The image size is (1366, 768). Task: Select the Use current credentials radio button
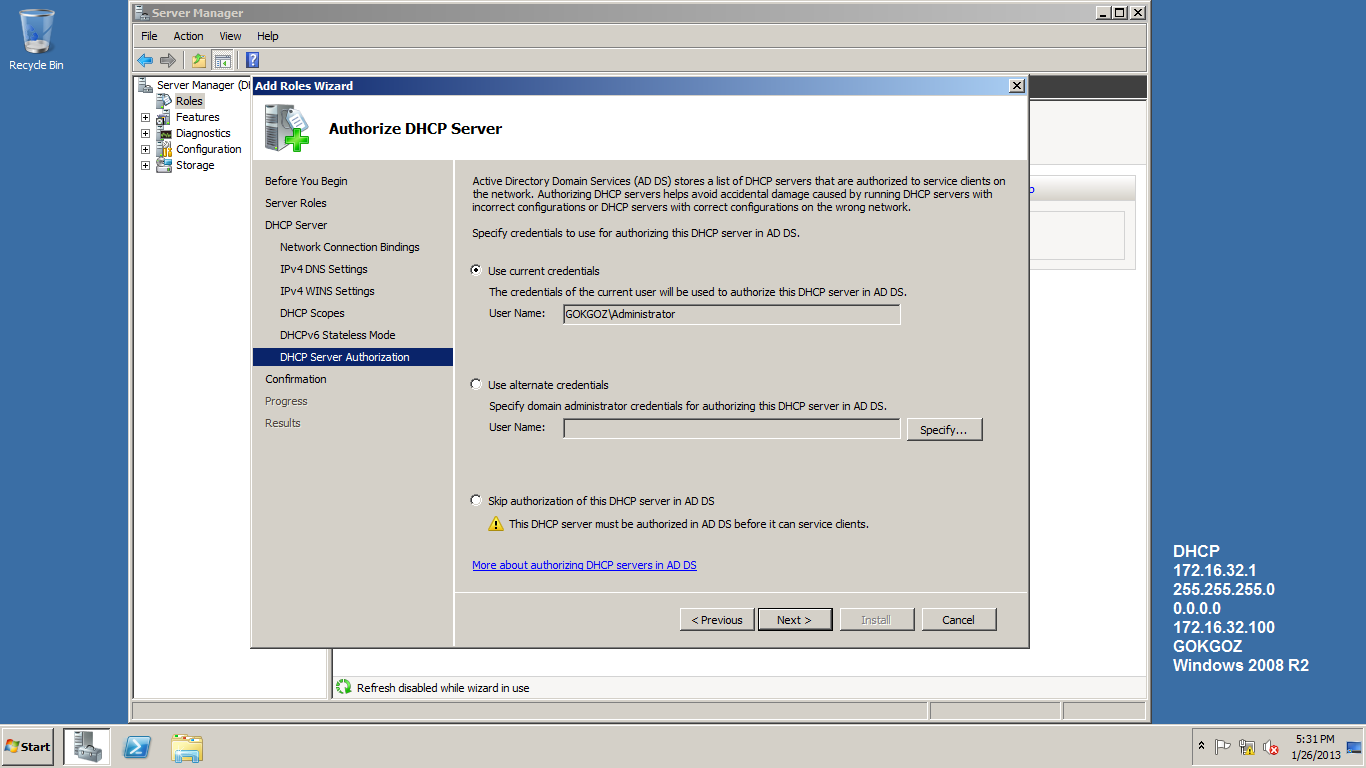pyautogui.click(x=476, y=270)
